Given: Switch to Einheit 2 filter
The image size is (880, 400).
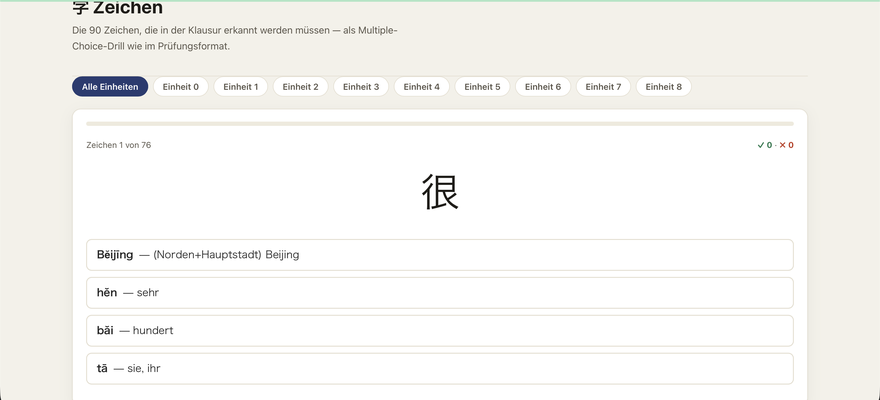Looking at the screenshot, I should pos(300,87).
